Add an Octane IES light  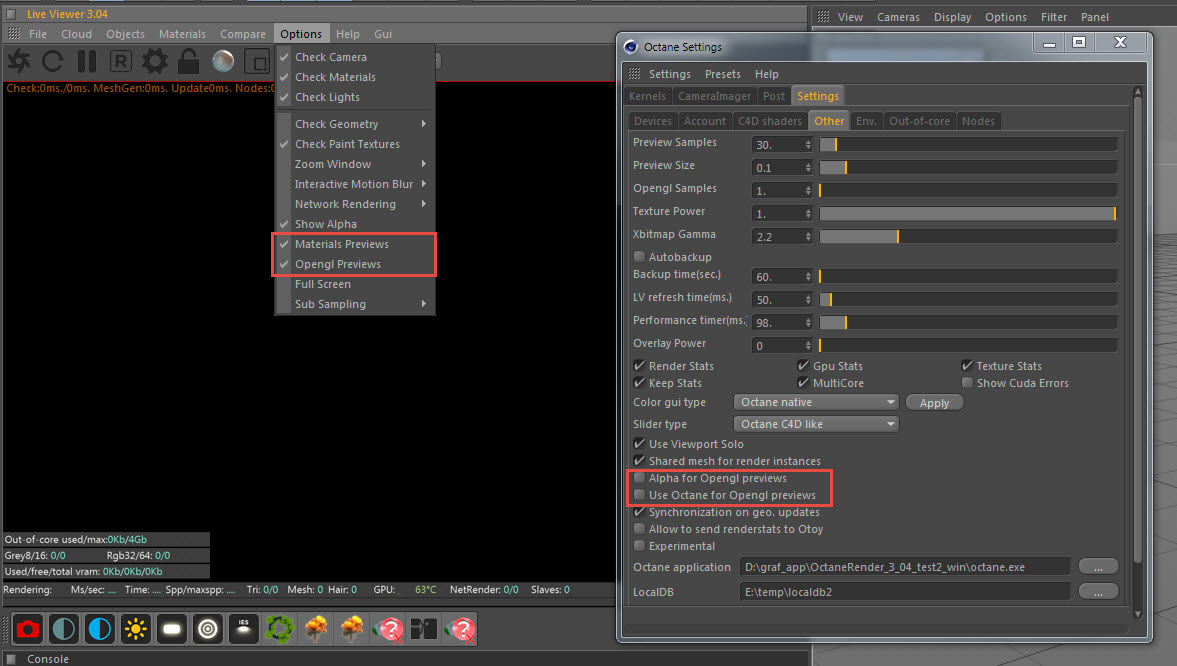click(243, 628)
